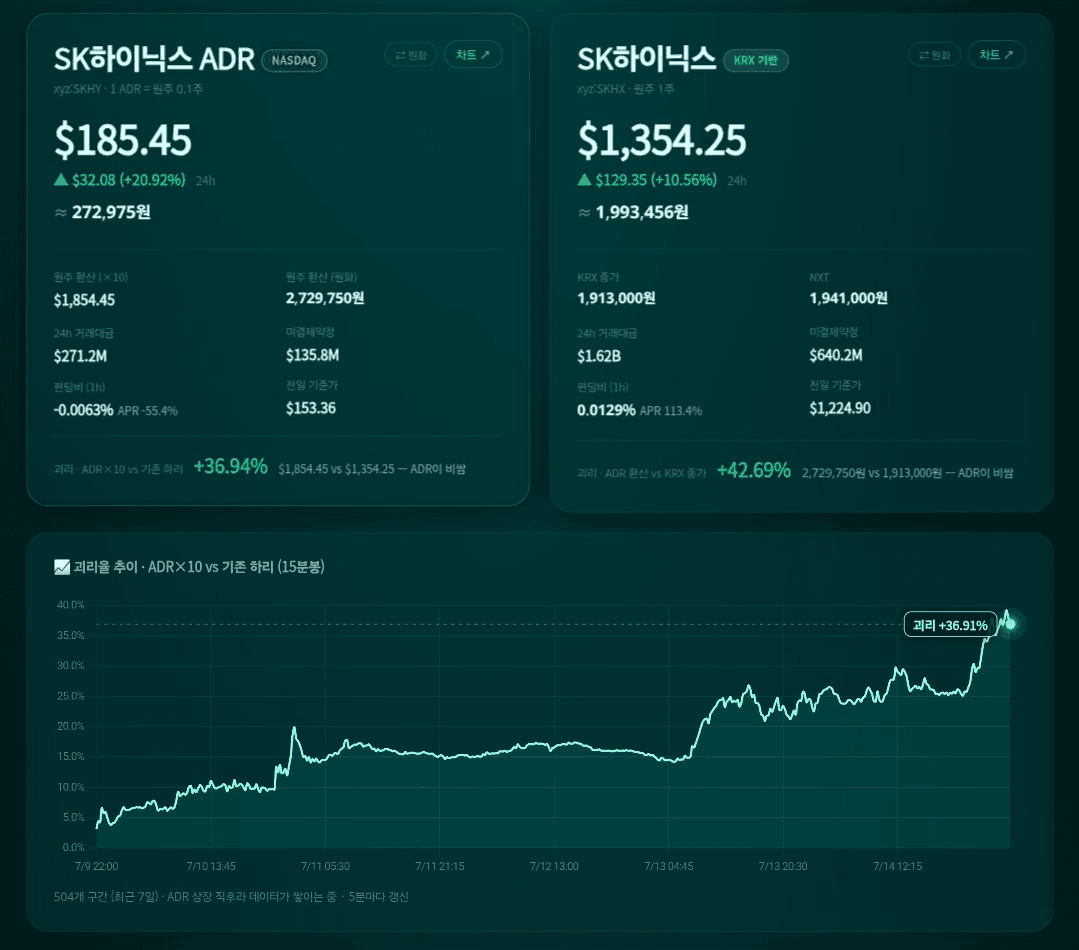This screenshot has width=1079, height=950.
Task: Select the 괴리 +36.91% chart tooltip label
Action: (x=950, y=625)
